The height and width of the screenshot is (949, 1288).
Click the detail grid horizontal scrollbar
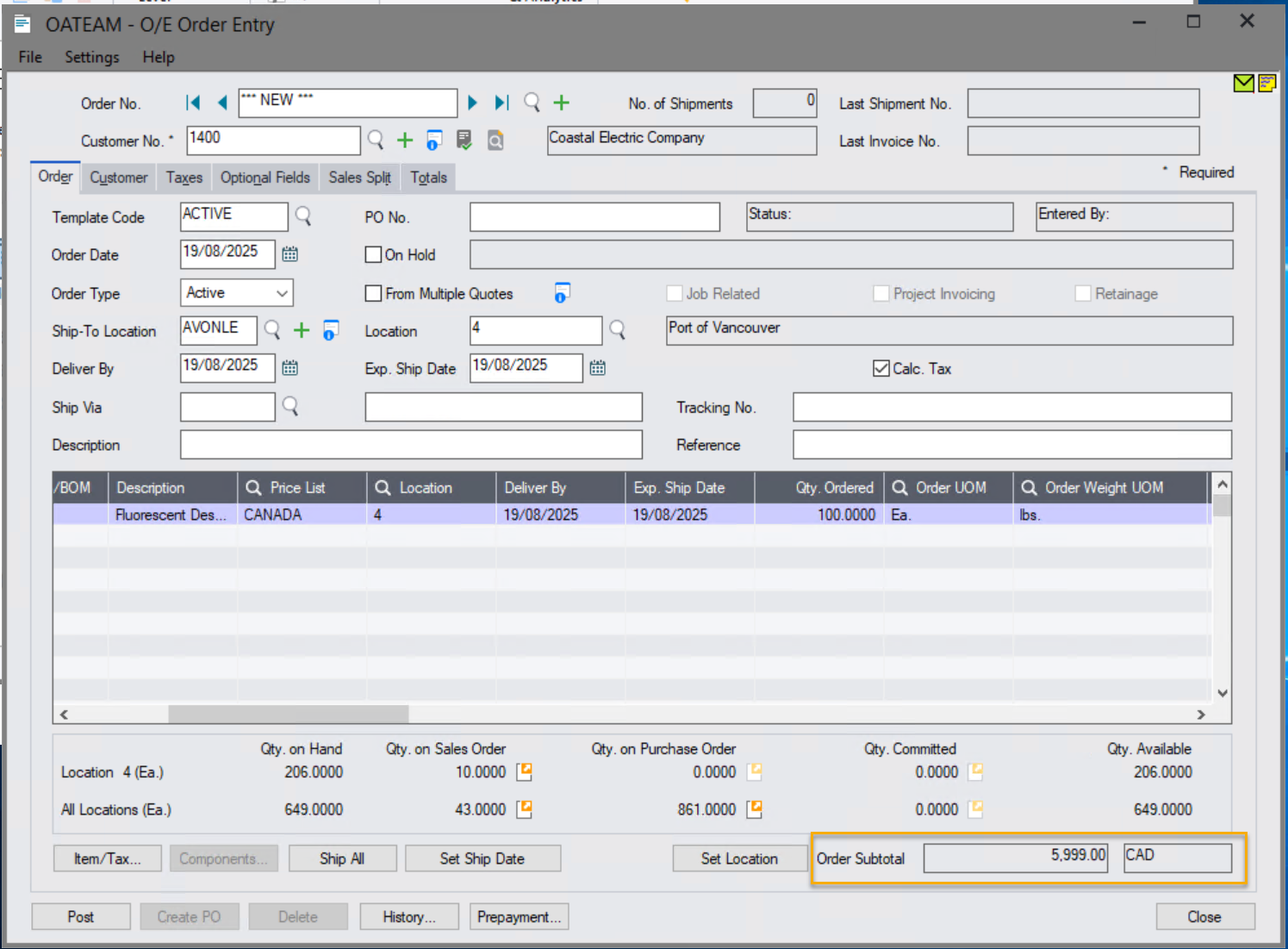coord(289,714)
